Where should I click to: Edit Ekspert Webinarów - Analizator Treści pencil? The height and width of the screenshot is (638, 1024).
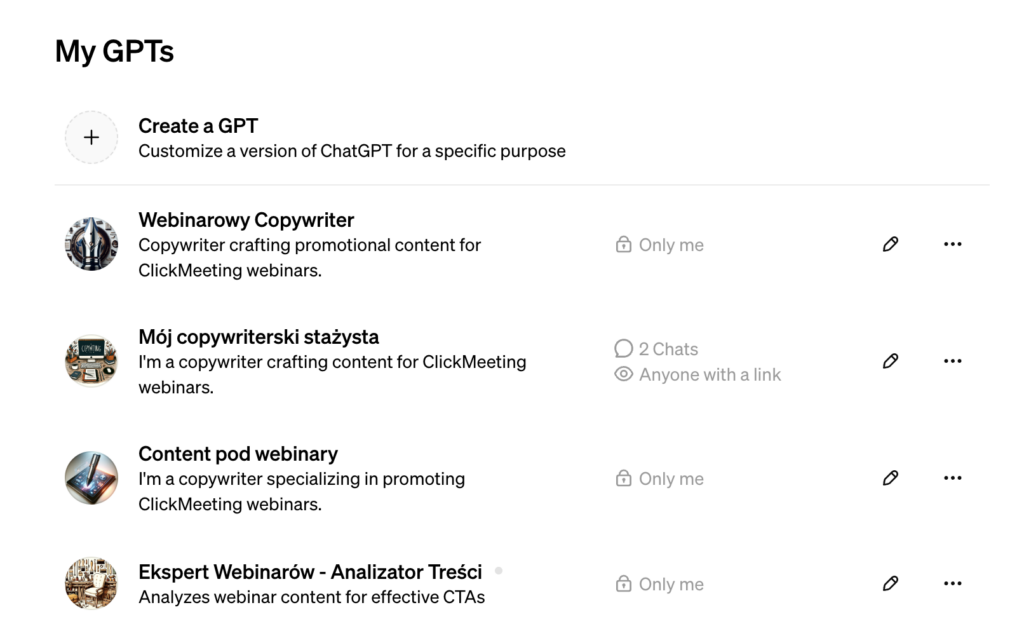890,583
